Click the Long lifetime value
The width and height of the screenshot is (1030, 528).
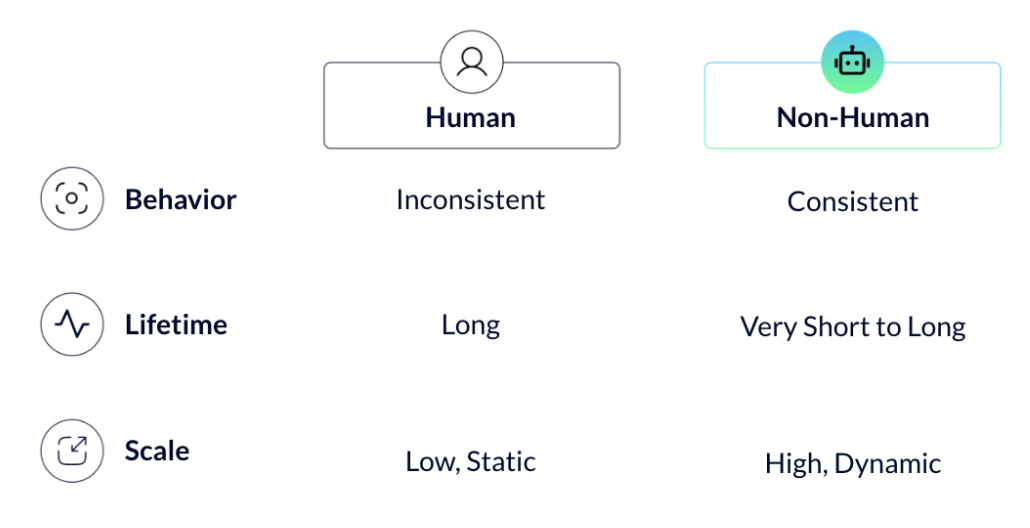point(470,326)
